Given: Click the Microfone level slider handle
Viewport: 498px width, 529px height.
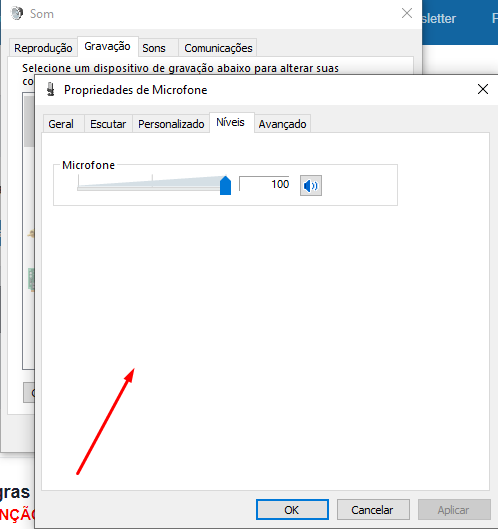Looking at the screenshot, I should tap(225, 185).
